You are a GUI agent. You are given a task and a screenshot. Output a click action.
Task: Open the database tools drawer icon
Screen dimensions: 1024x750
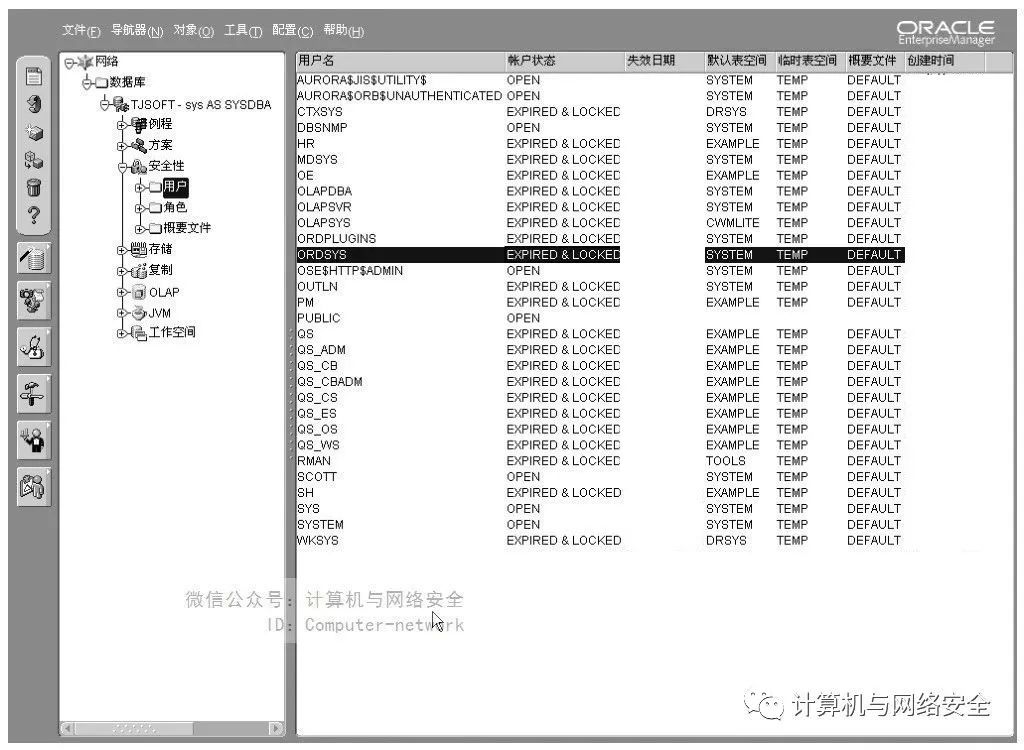[34, 257]
